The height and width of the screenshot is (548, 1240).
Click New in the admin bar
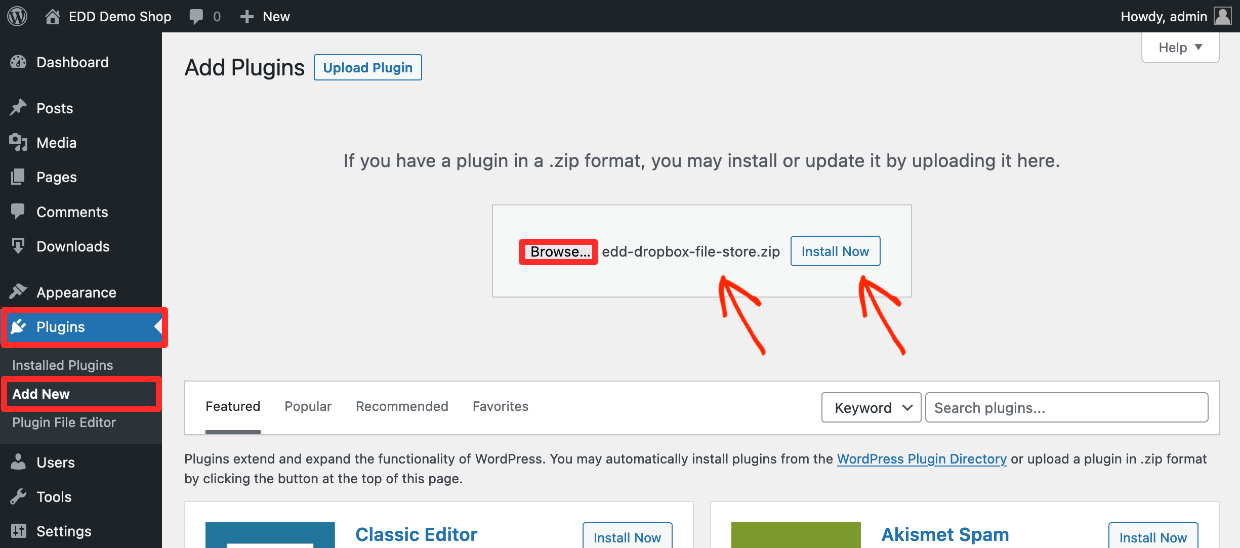pyautogui.click(x=276, y=16)
